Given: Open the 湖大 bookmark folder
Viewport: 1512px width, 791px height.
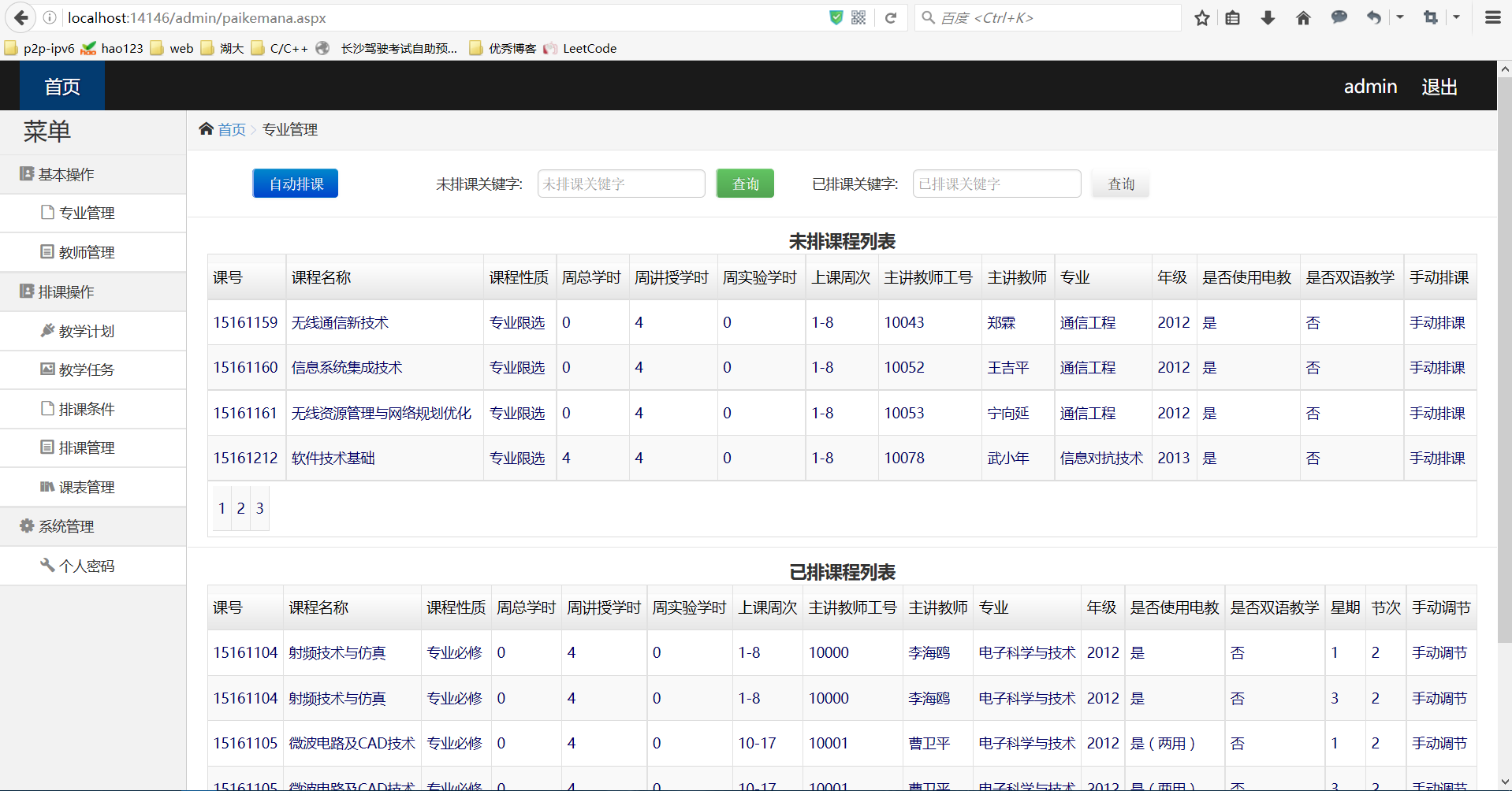Looking at the screenshot, I should click(x=222, y=48).
